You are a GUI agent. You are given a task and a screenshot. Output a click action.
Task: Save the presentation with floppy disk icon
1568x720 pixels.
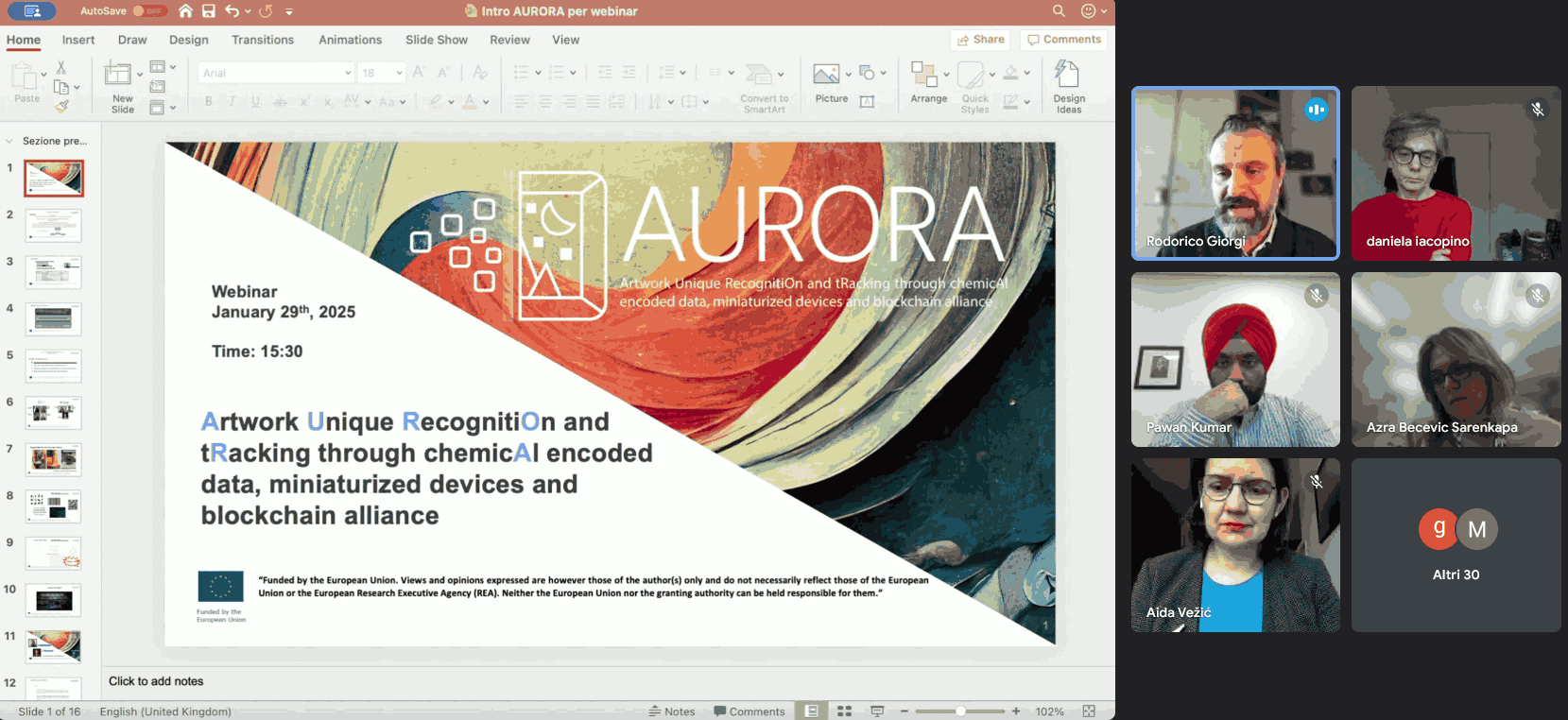[x=209, y=11]
